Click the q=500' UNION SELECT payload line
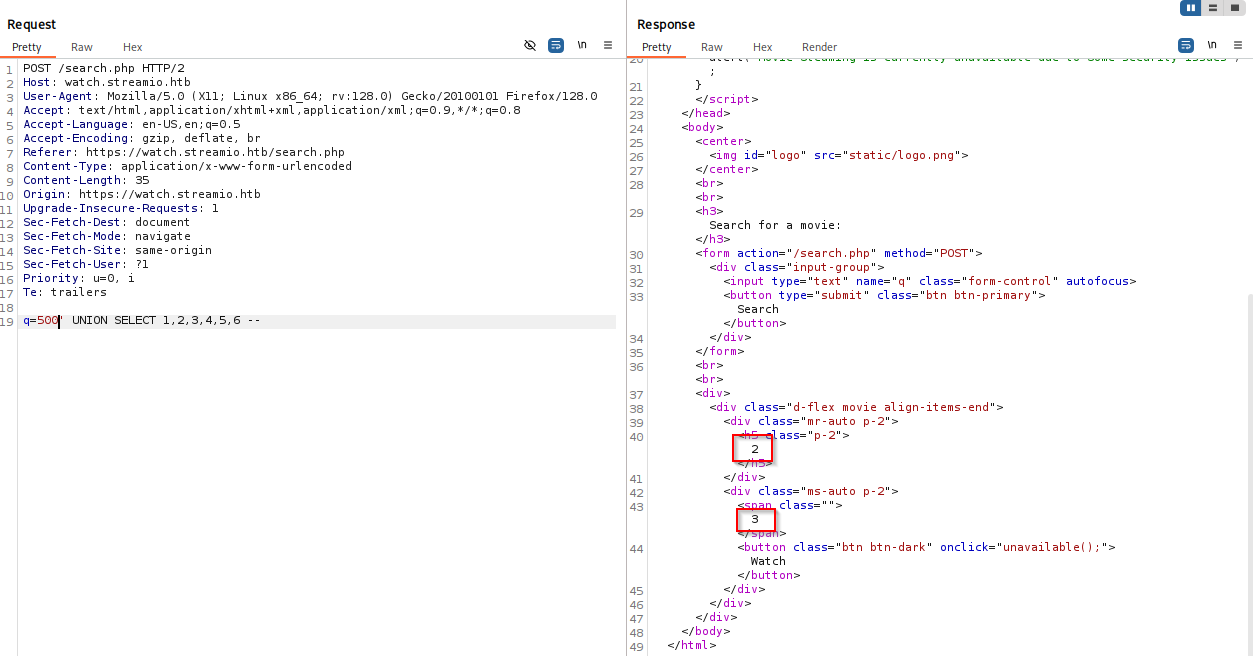 [x=142, y=321]
